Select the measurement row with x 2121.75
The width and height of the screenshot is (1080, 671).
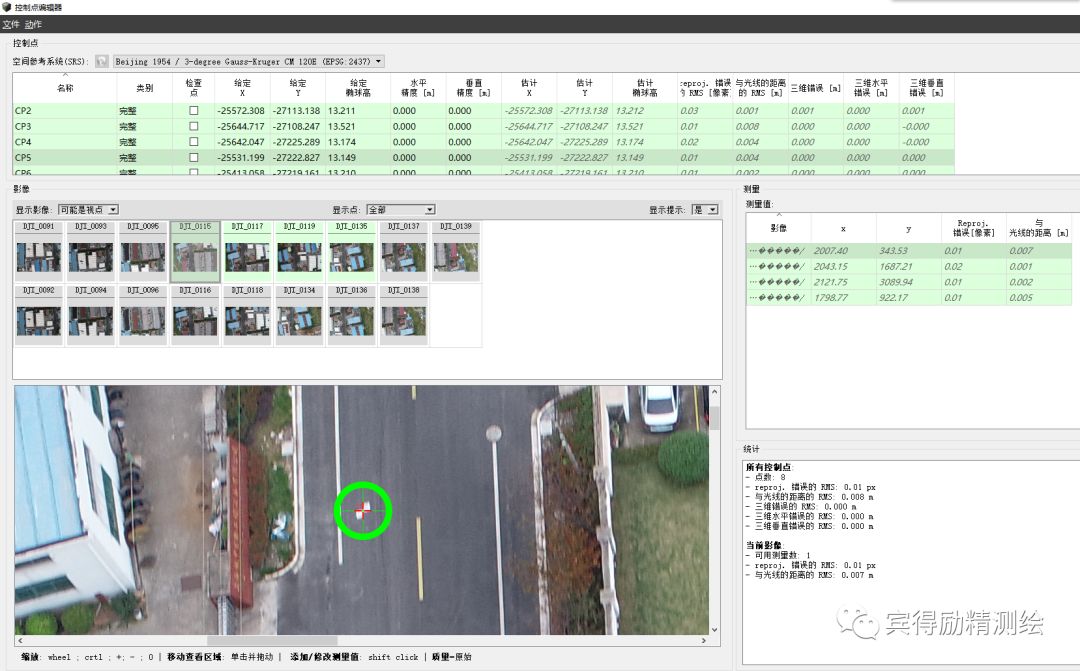point(908,282)
